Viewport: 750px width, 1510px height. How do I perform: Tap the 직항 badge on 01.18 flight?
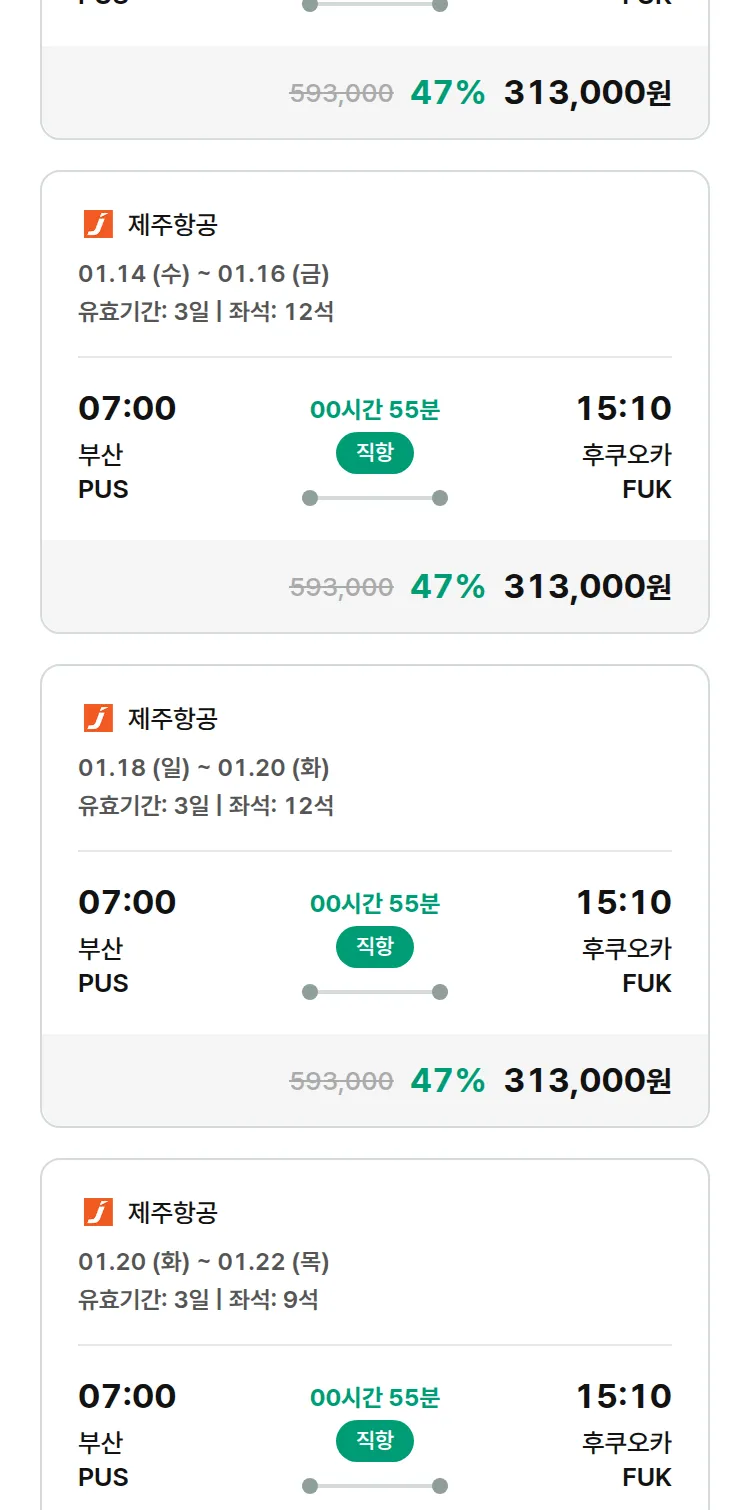tap(375, 947)
